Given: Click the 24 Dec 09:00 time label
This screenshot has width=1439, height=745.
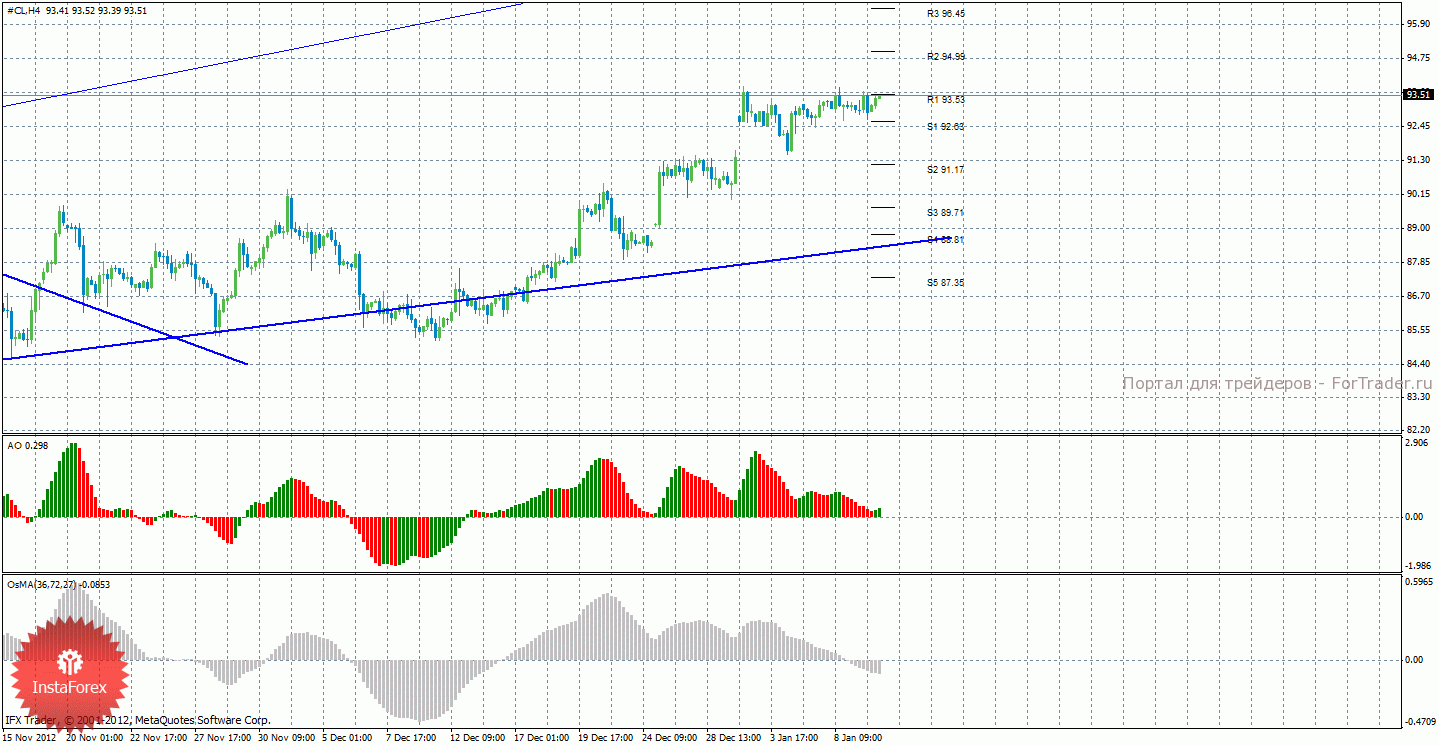Looking at the screenshot, I should tap(672, 738).
